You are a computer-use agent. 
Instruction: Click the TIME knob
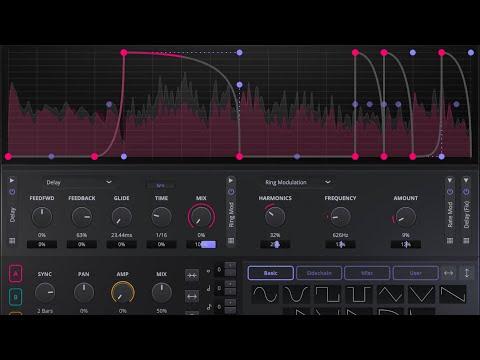tap(161, 217)
